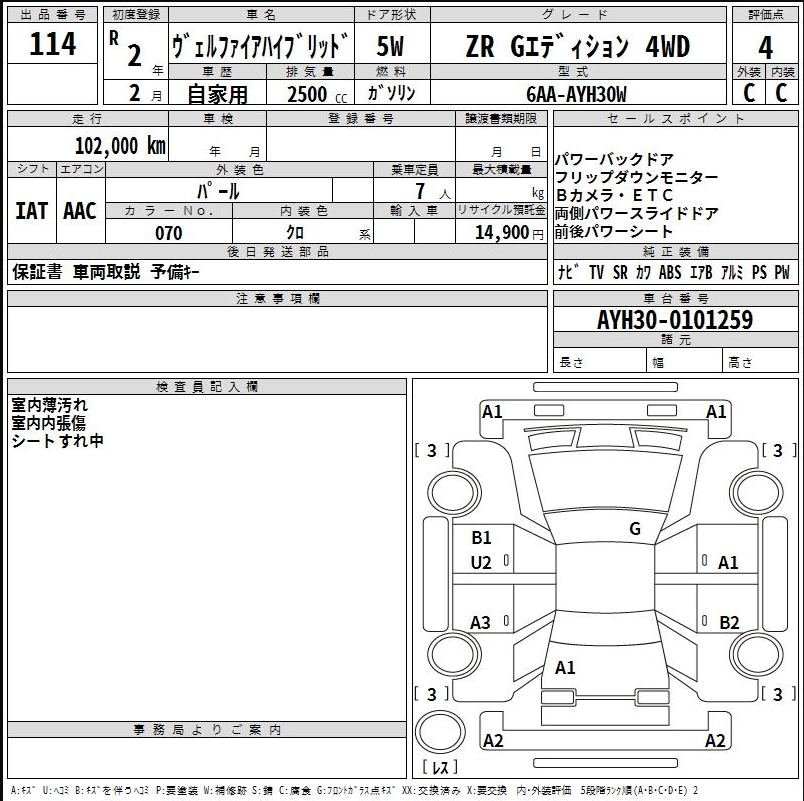
Task: Select vehicle history 自家用
Action: pyautogui.click(x=217, y=94)
